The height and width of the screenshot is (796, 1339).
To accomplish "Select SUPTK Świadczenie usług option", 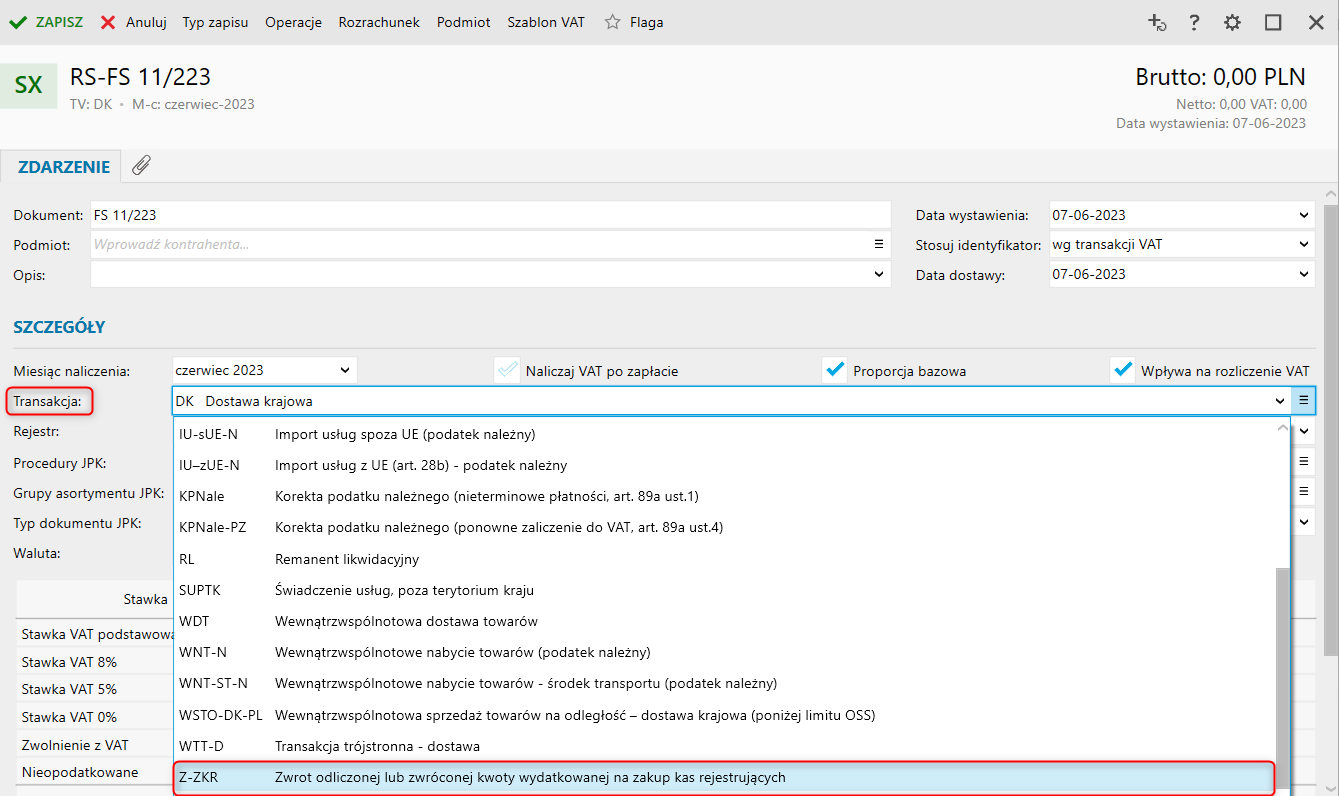I will pyautogui.click(x=724, y=590).
